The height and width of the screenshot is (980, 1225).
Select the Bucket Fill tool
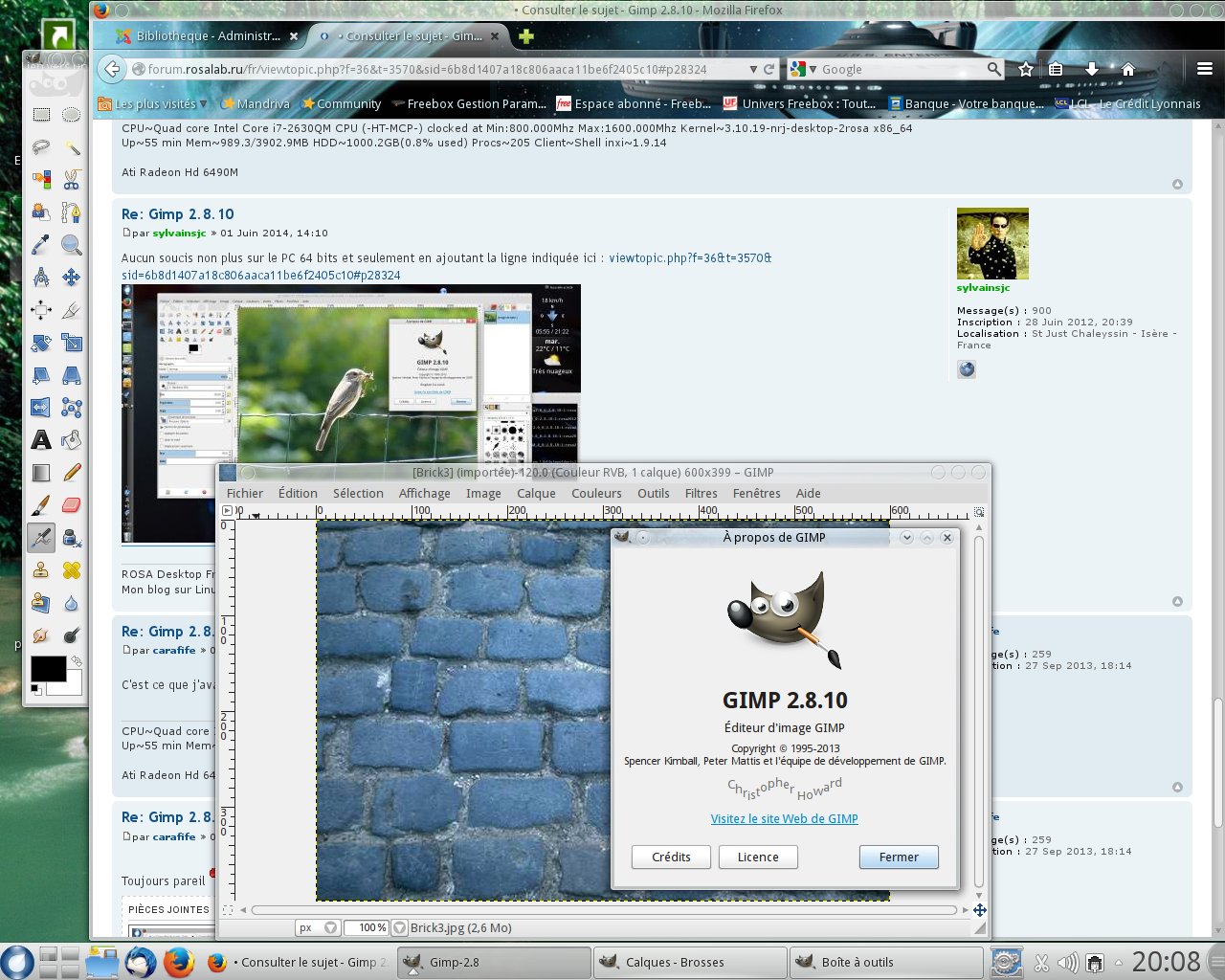[72, 440]
